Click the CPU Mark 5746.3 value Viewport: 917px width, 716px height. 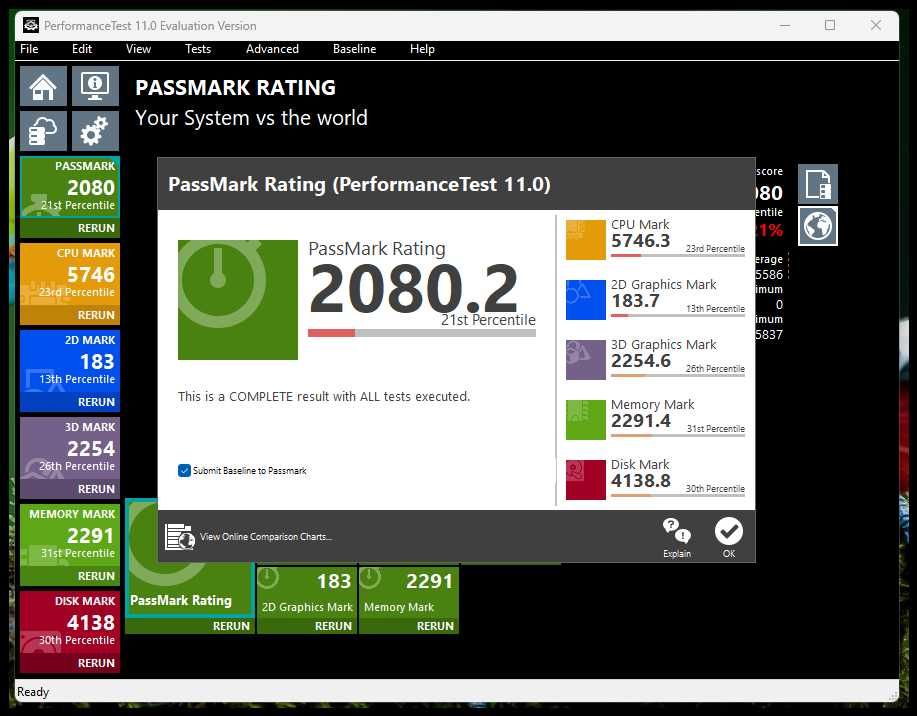point(640,240)
